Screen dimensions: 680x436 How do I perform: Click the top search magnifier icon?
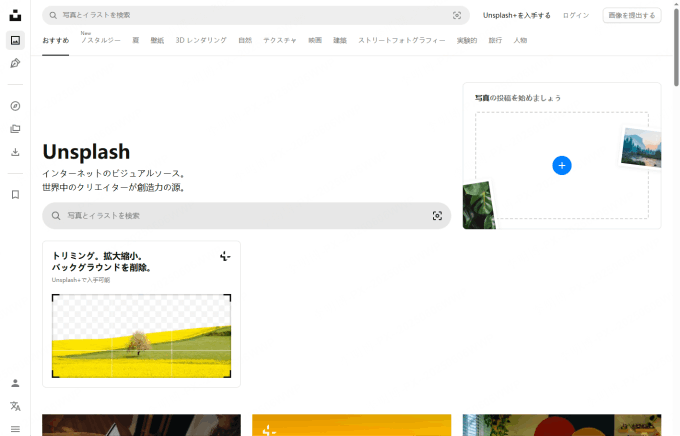click(x=53, y=15)
